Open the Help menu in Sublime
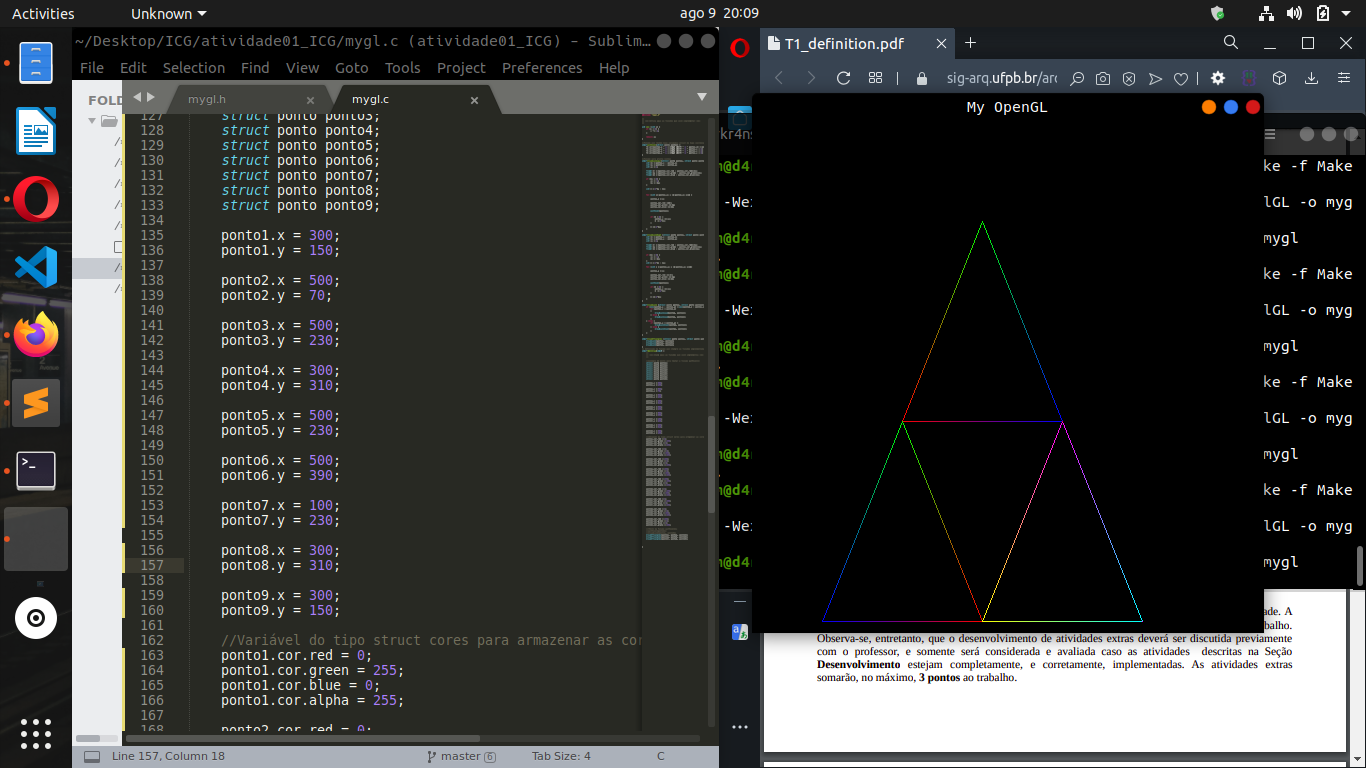This screenshot has height=768, width=1366. (x=614, y=68)
